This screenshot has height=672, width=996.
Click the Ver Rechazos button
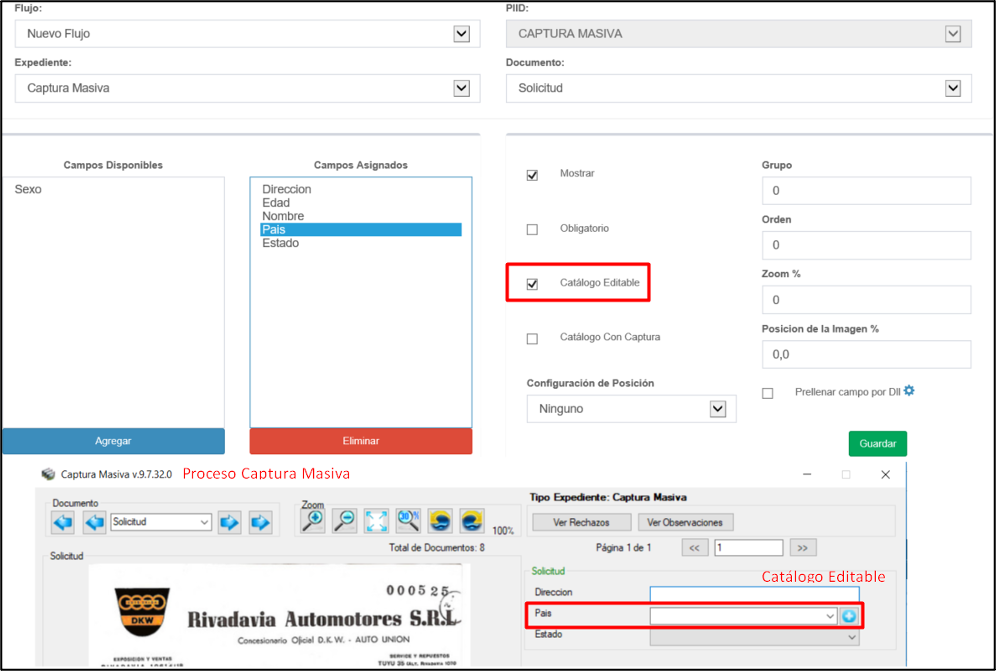click(582, 522)
